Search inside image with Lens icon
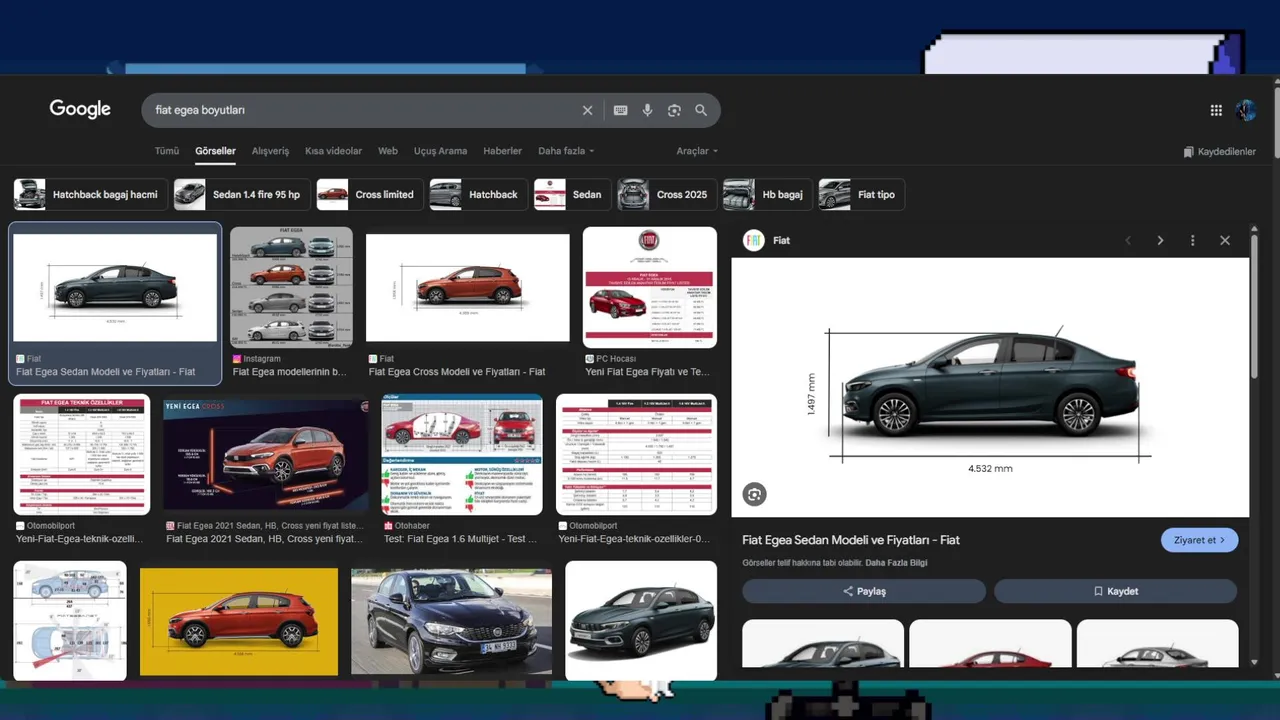This screenshot has width=1280, height=720. [x=754, y=494]
